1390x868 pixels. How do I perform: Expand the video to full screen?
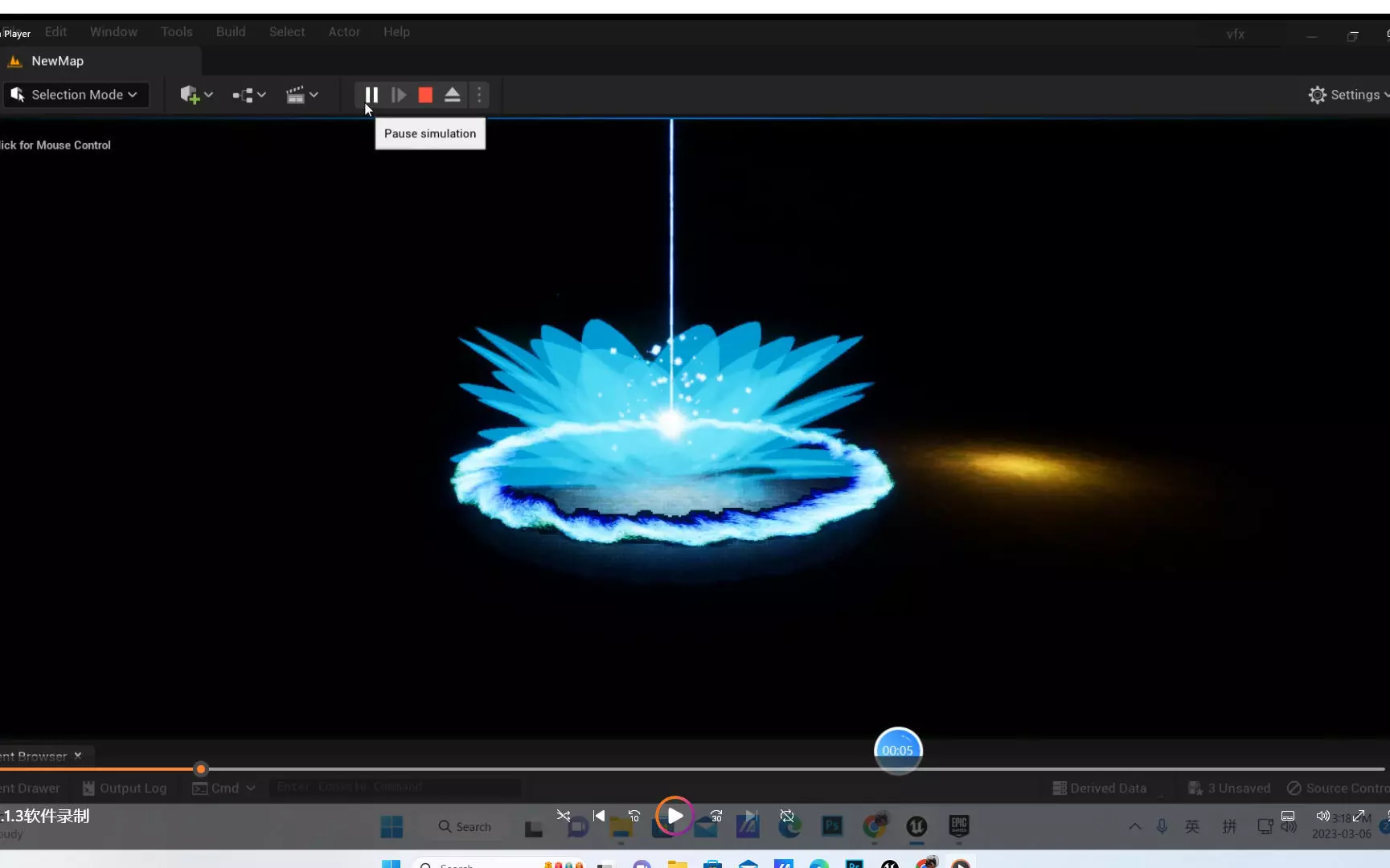[x=1359, y=816]
